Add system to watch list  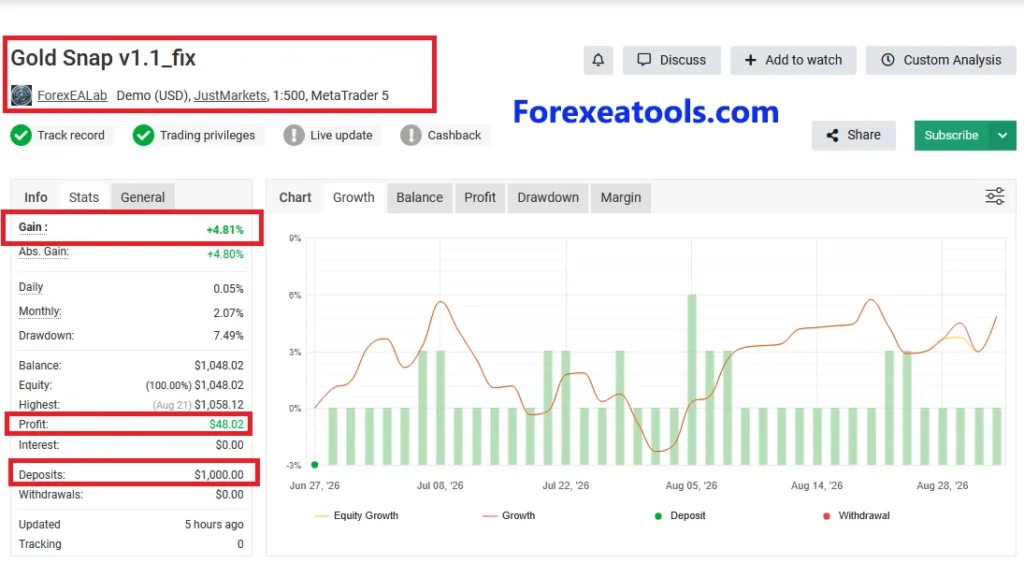pyautogui.click(x=793, y=60)
